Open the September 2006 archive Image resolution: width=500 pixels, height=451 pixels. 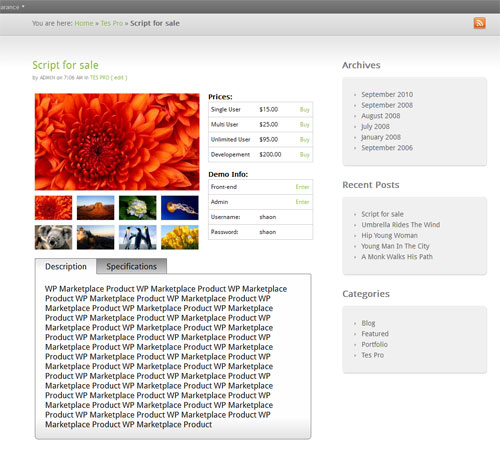tap(387, 148)
